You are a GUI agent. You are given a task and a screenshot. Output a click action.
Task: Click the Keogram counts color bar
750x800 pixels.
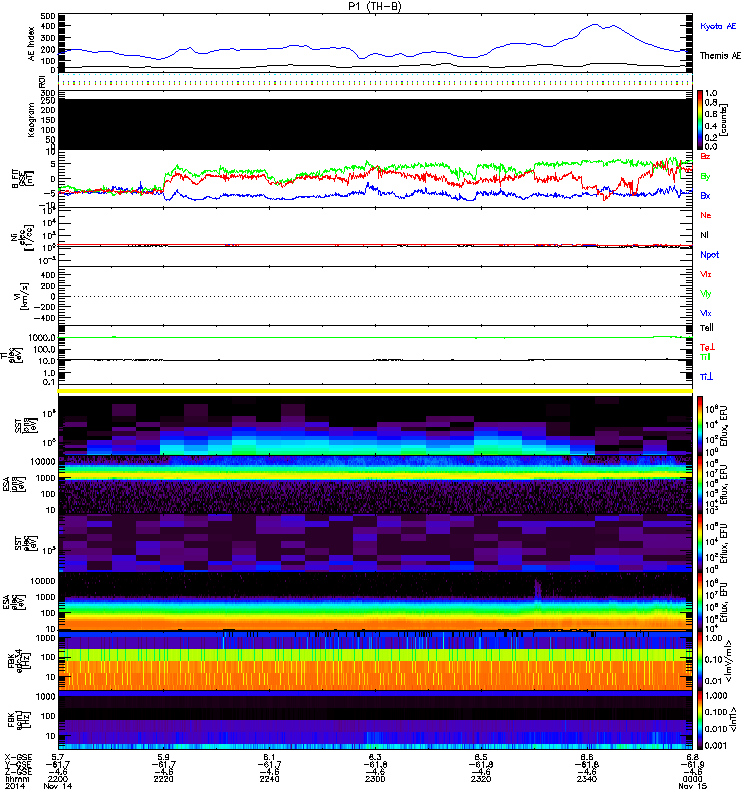(x=700, y=120)
